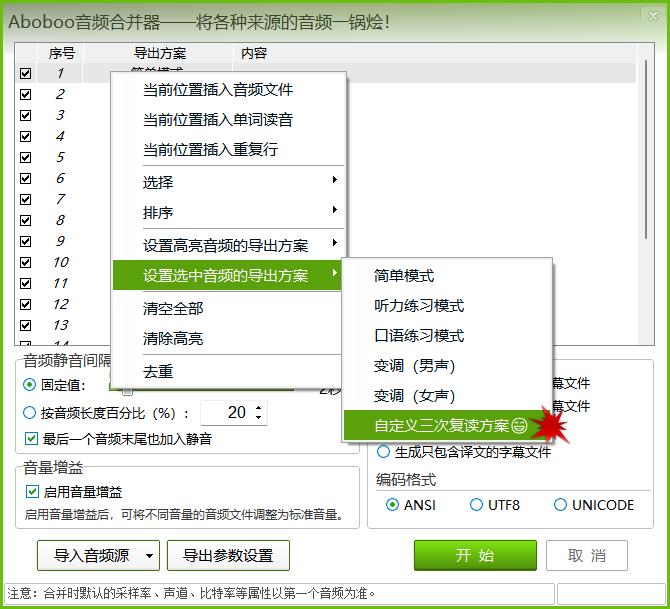Click row number 3 in list

[x=60, y=115]
